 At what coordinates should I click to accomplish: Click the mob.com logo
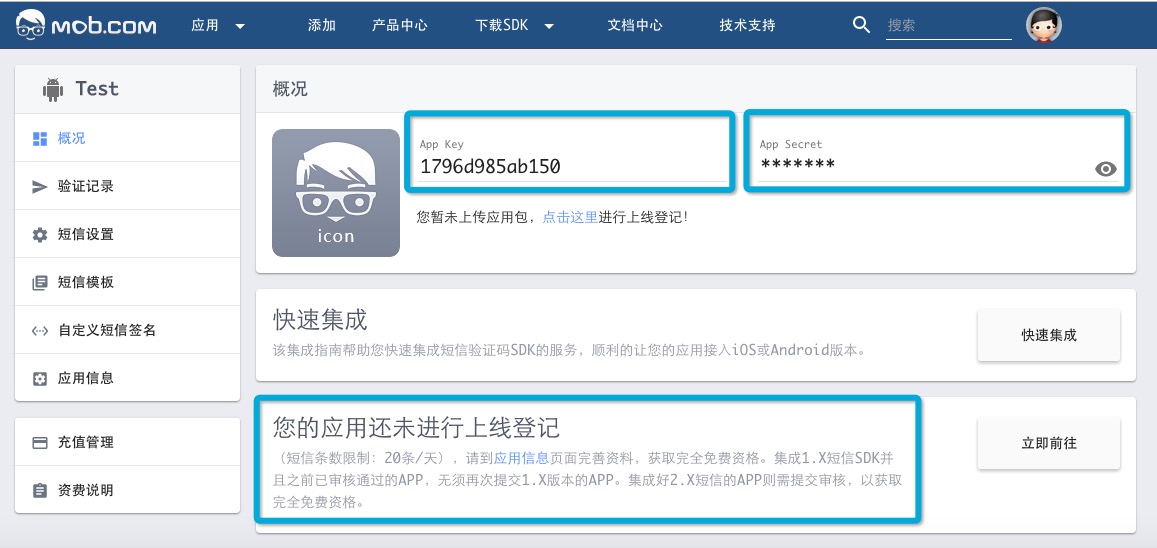(86, 25)
